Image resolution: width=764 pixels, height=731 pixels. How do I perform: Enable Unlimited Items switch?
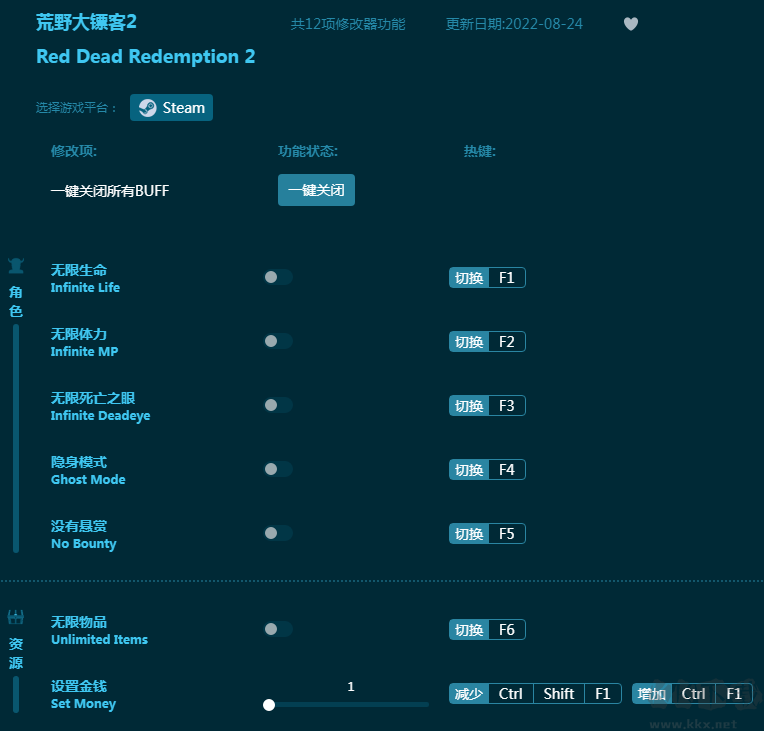tap(278, 629)
